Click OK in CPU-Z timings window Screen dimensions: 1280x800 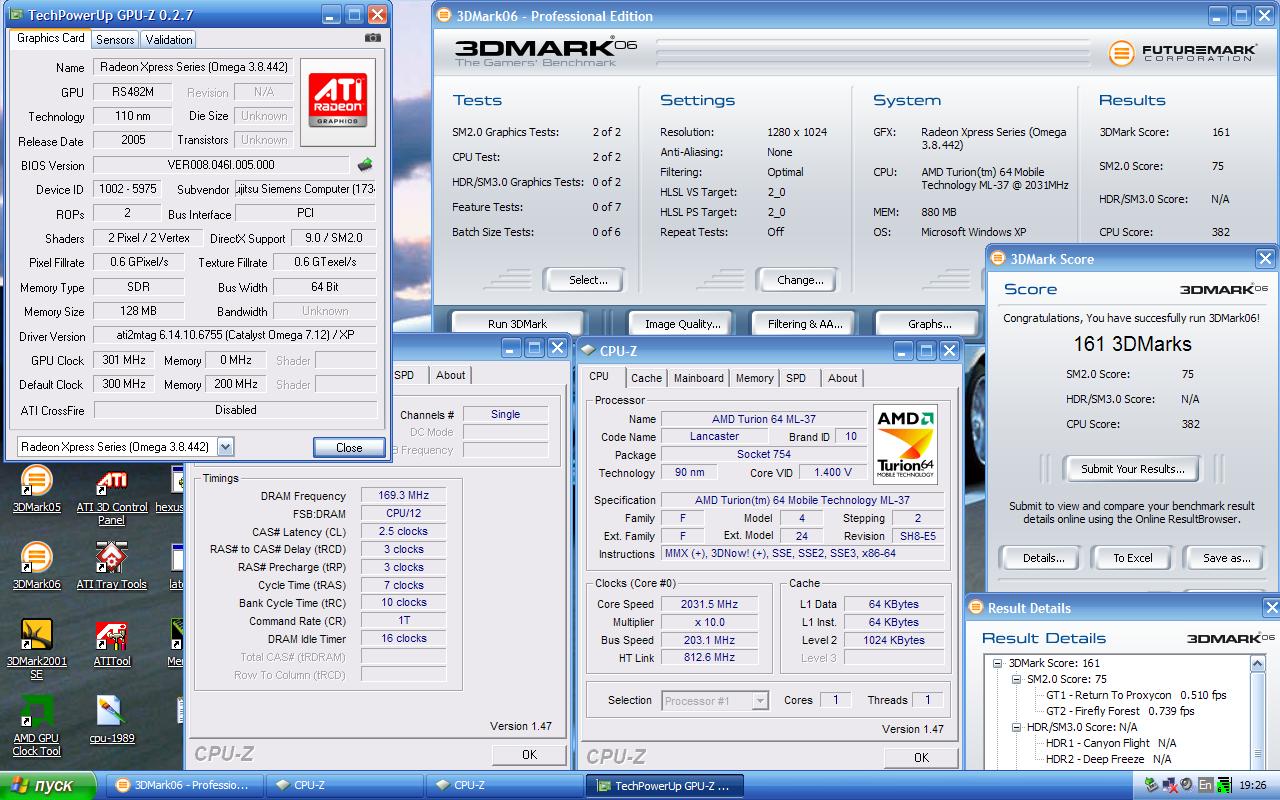tap(529, 754)
